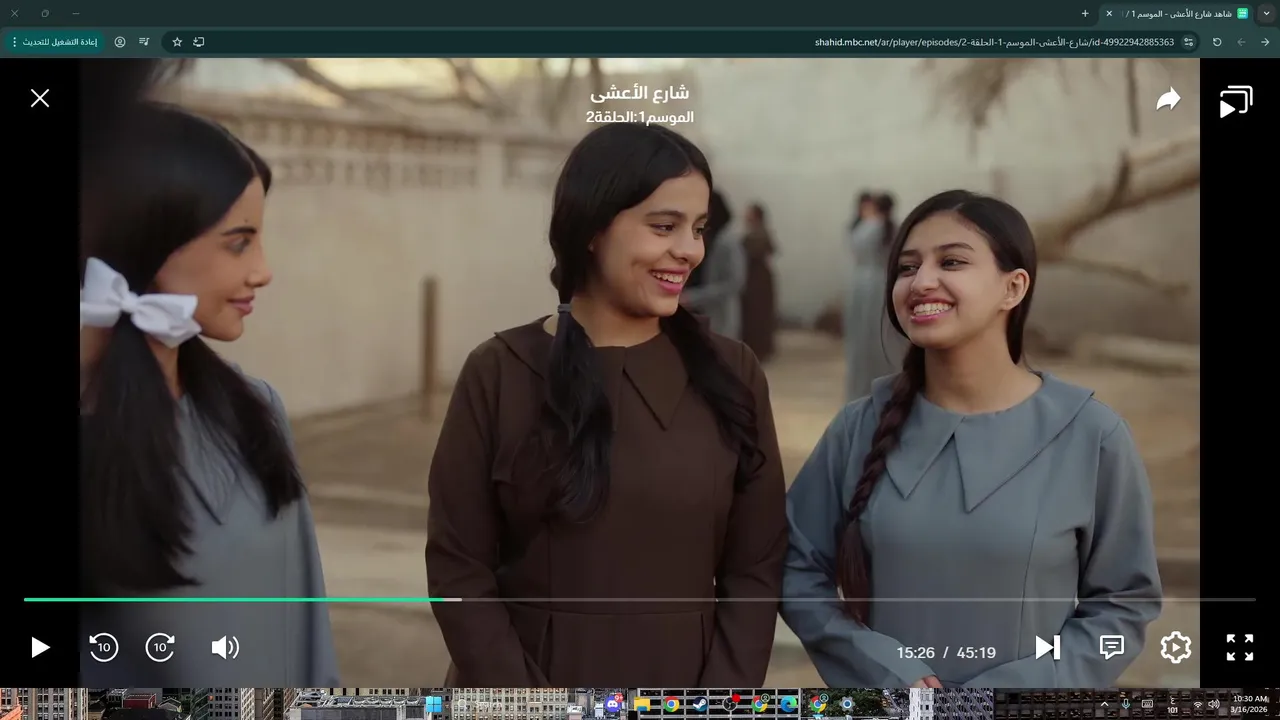
Task: Open the subtitles and audio menu
Action: click(x=1112, y=647)
